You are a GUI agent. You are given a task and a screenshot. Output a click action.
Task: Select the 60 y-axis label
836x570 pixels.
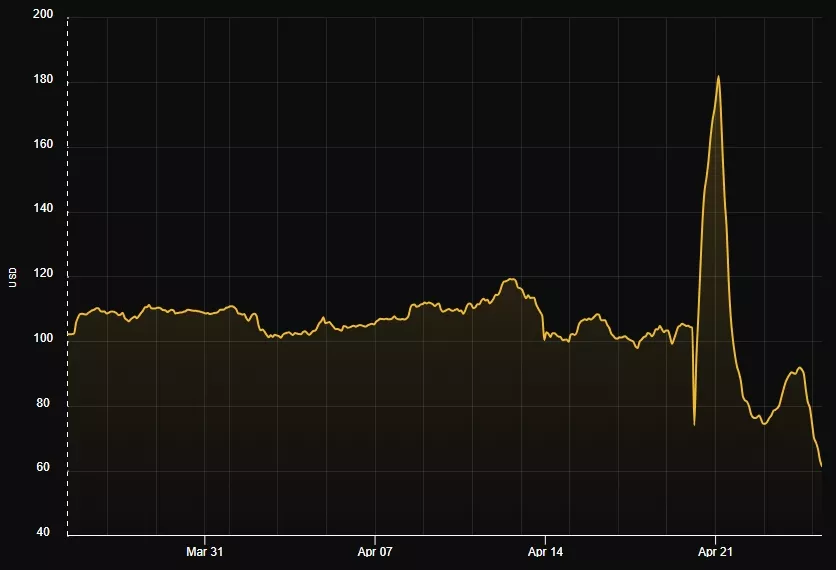point(43,467)
